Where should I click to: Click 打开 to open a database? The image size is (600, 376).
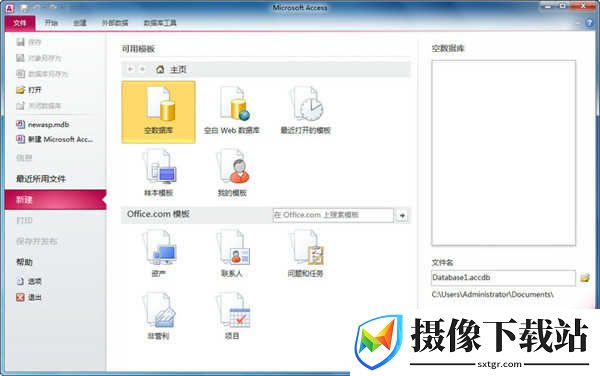[x=29, y=90]
